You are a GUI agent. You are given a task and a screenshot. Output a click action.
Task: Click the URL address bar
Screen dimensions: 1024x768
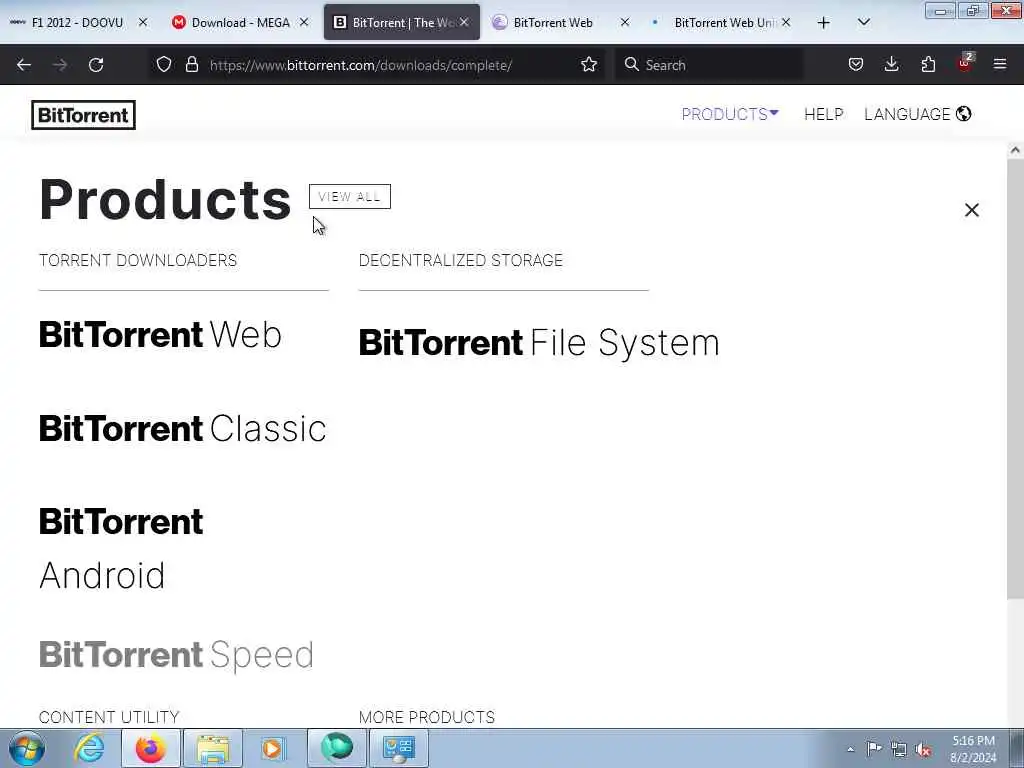pyautogui.click(x=360, y=65)
